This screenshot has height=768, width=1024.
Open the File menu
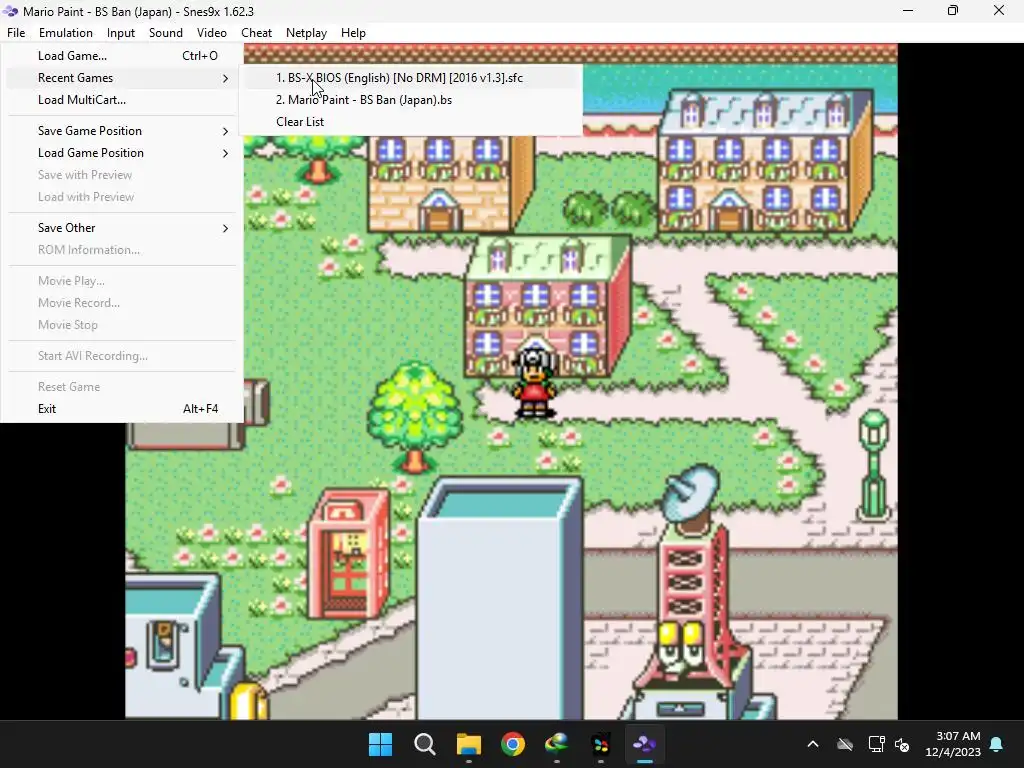(x=16, y=33)
